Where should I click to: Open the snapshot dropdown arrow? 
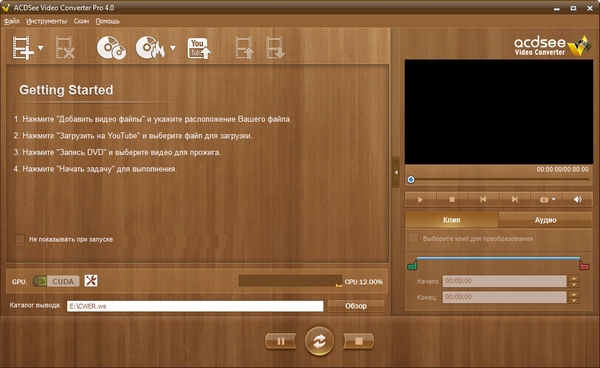[553, 199]
